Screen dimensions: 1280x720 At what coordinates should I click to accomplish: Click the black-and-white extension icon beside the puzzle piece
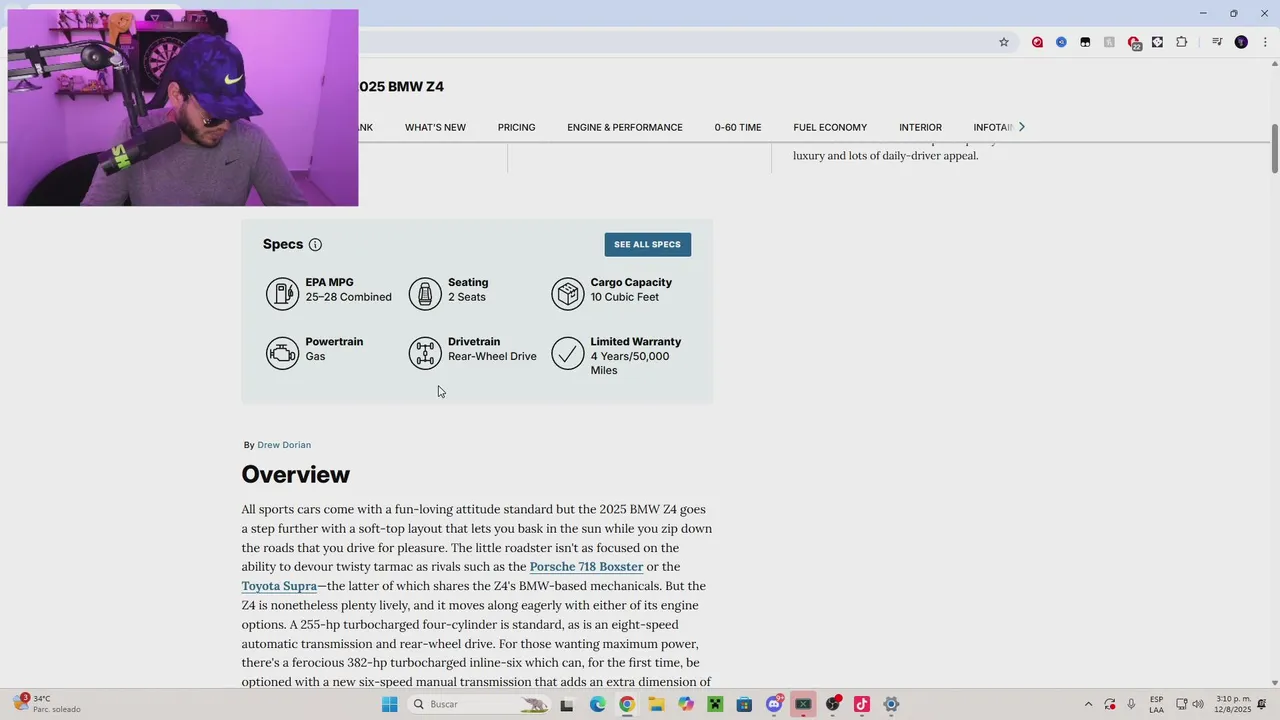click(1157, 42)
